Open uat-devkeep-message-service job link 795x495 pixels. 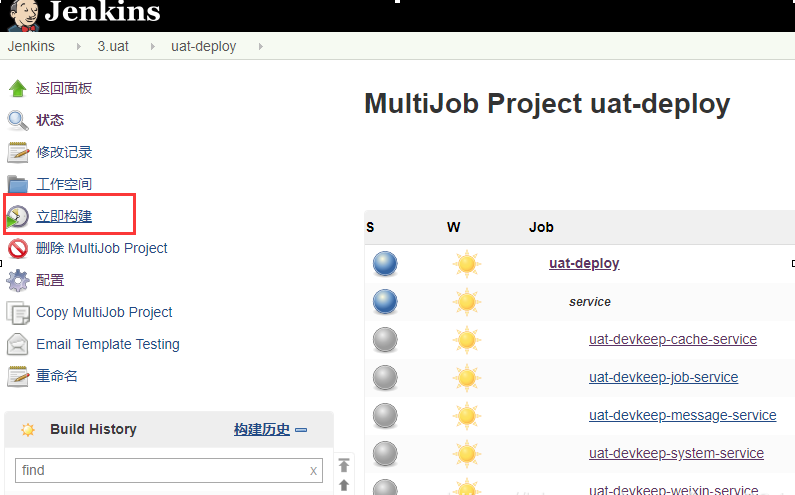pyautogui.click(x=682, y=415)
